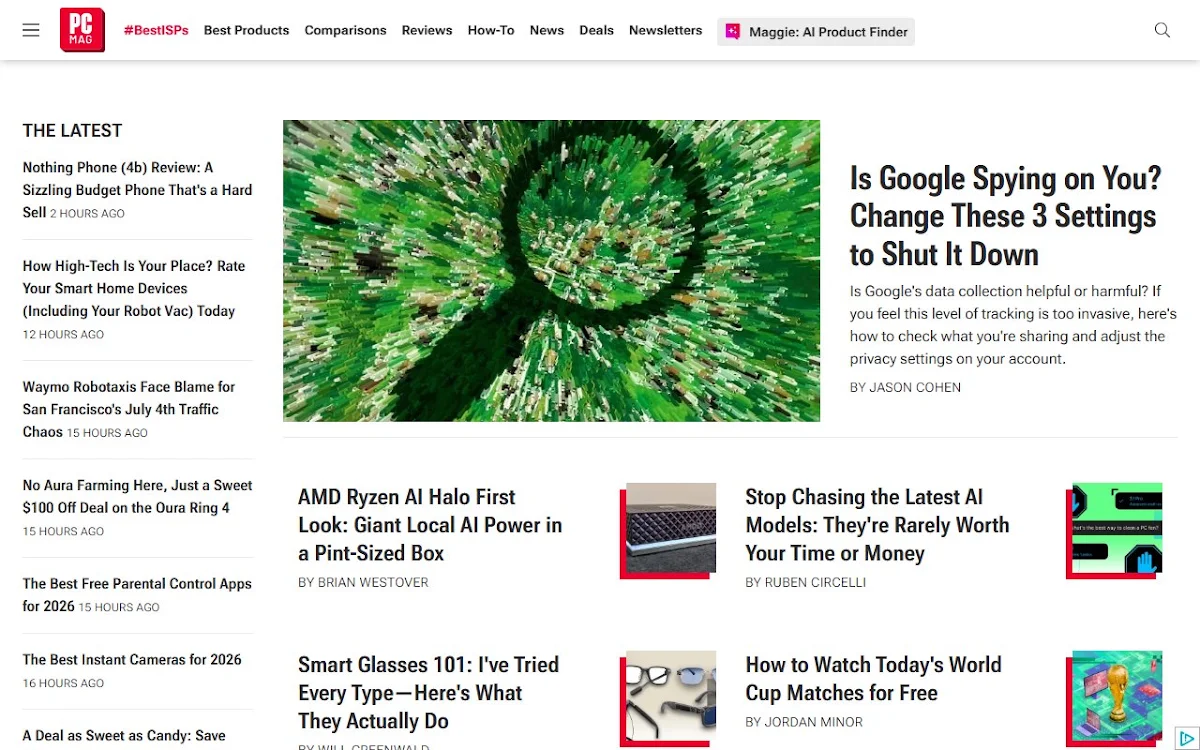Open Best Free Parental Control Apps article
Screen dimensions: 1200x750
[x=137, y=595]
